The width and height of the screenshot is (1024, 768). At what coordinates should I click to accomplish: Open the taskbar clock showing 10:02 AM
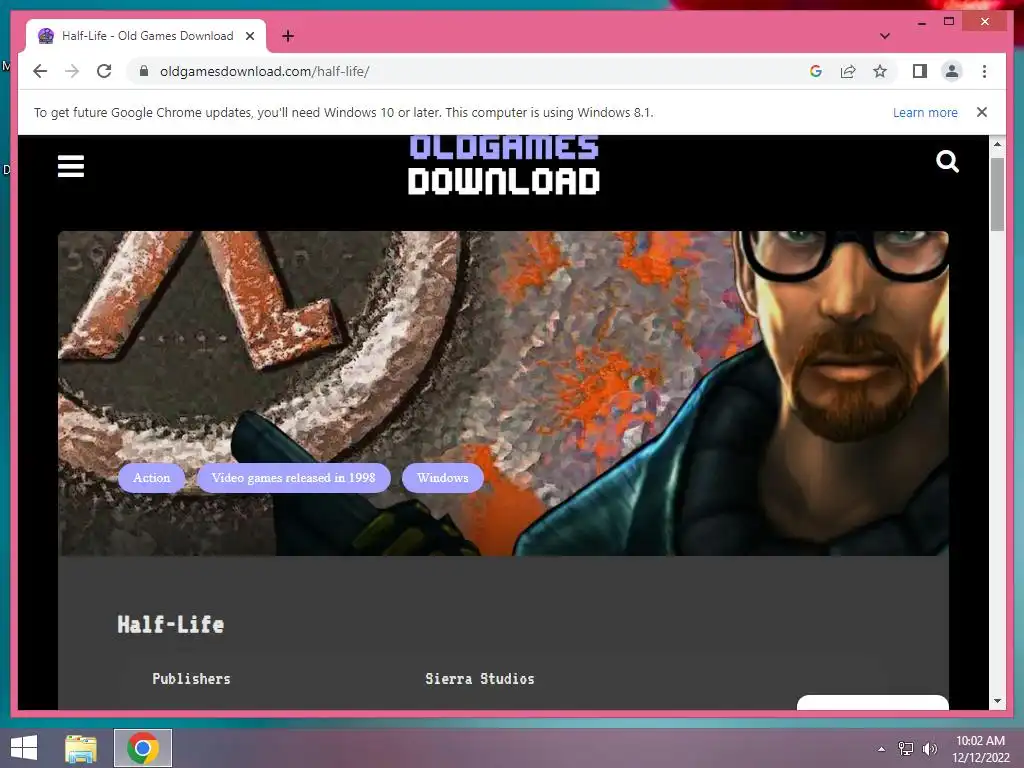click(980, 749)
